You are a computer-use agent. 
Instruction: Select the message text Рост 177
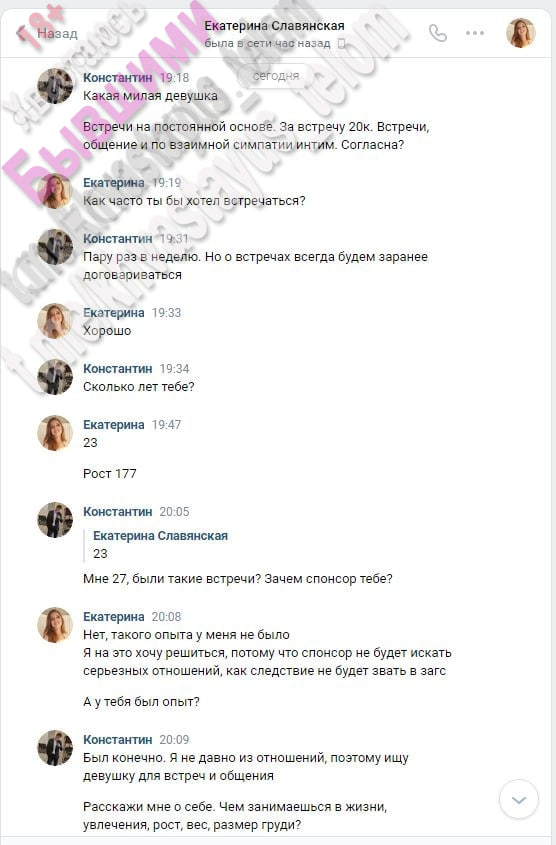[109, 474]
